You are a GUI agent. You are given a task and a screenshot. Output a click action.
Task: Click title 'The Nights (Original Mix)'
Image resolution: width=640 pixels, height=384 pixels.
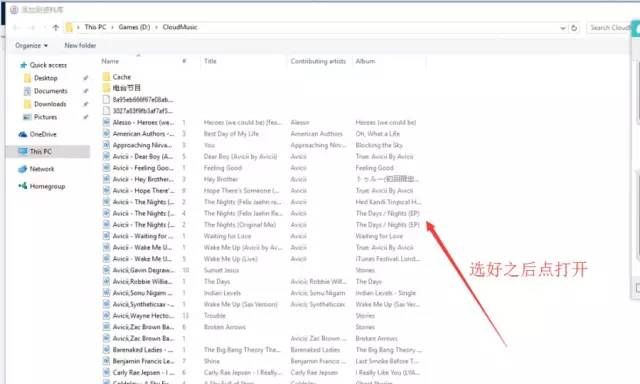pyautogui.click(x=240, y=225)
